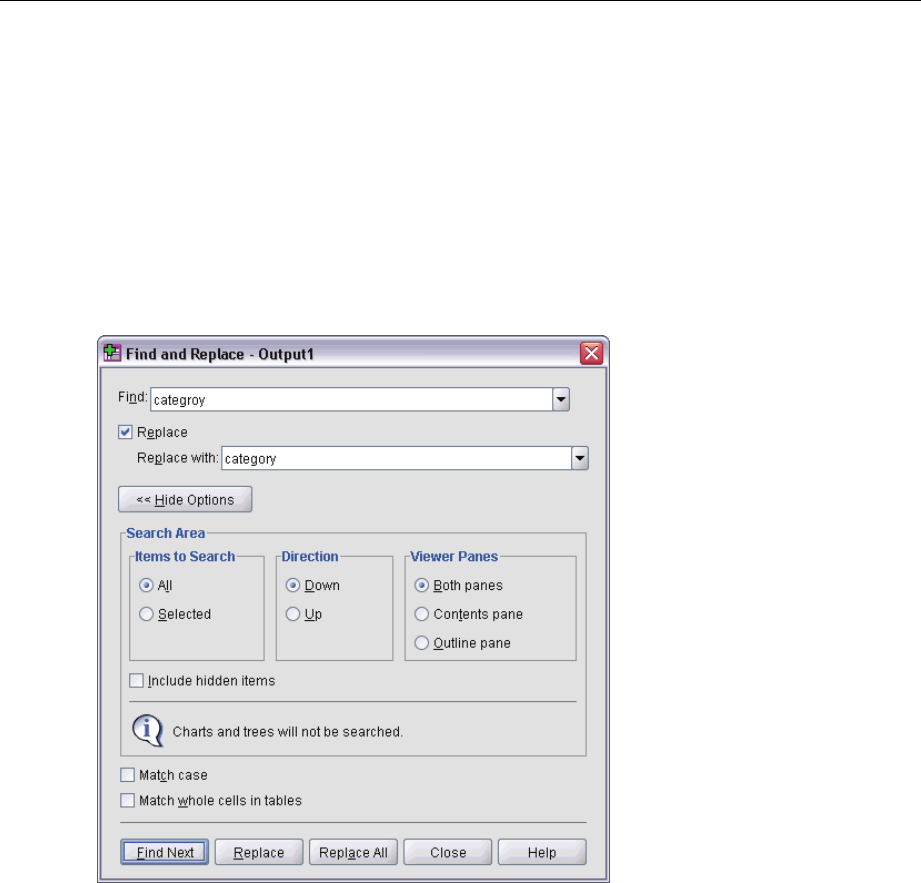This screenshot has width=921, height=883.
Task: Uncheck the Replace checkbox
Action: pyautogui.click(x=125, y=432)
